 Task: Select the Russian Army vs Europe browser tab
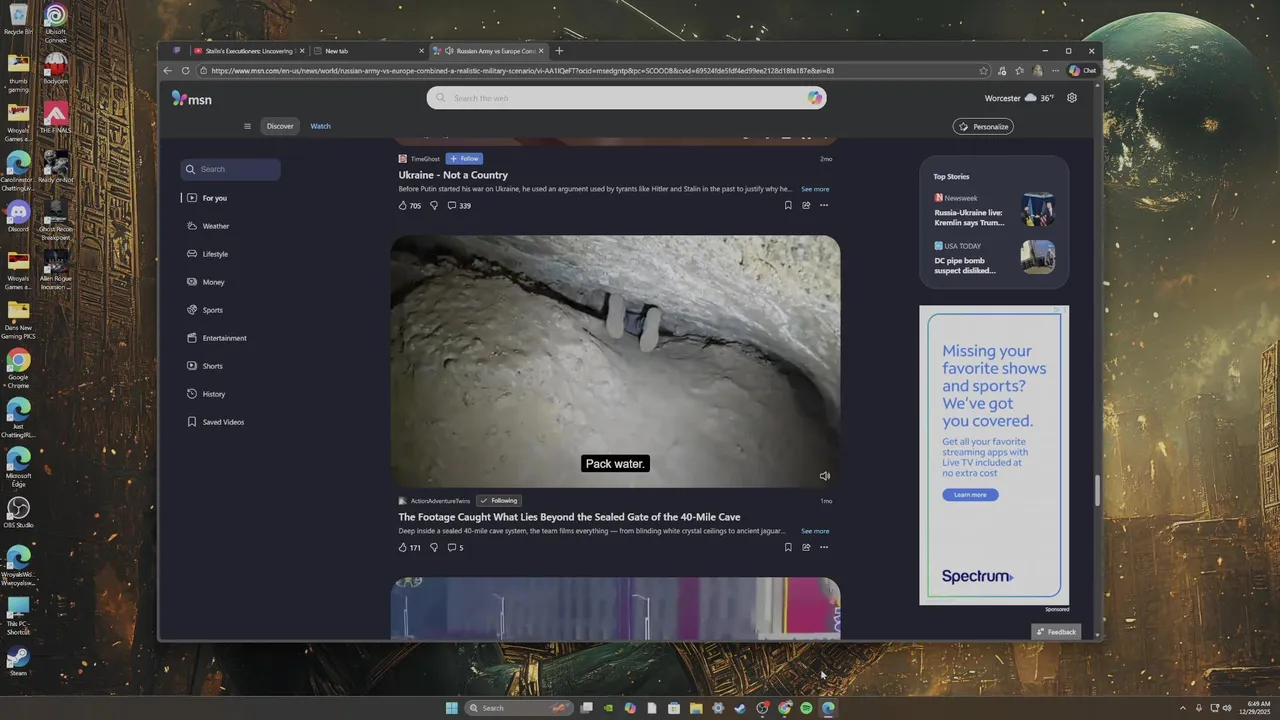[490, 51]
